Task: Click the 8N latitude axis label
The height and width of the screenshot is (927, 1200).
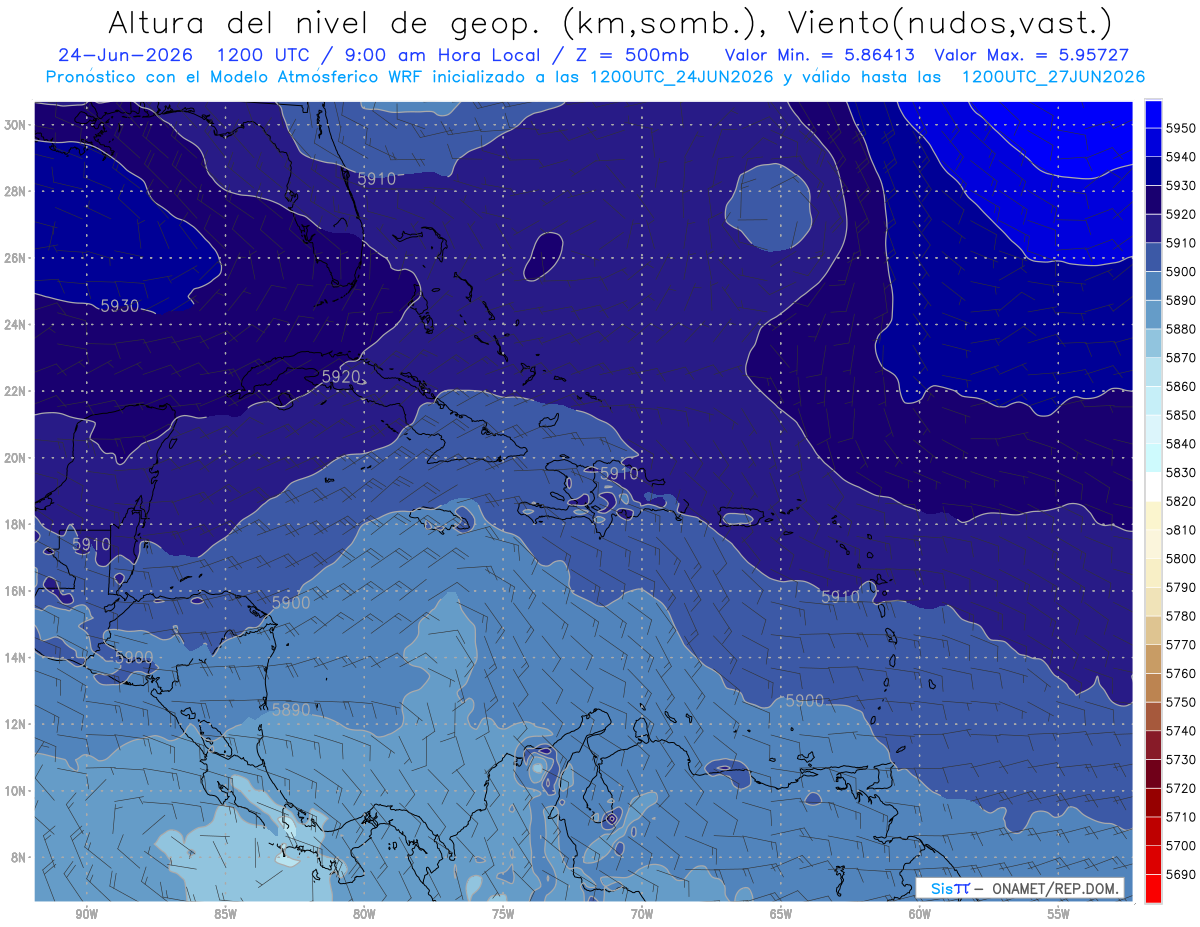Action: click(x=19, y=857)
